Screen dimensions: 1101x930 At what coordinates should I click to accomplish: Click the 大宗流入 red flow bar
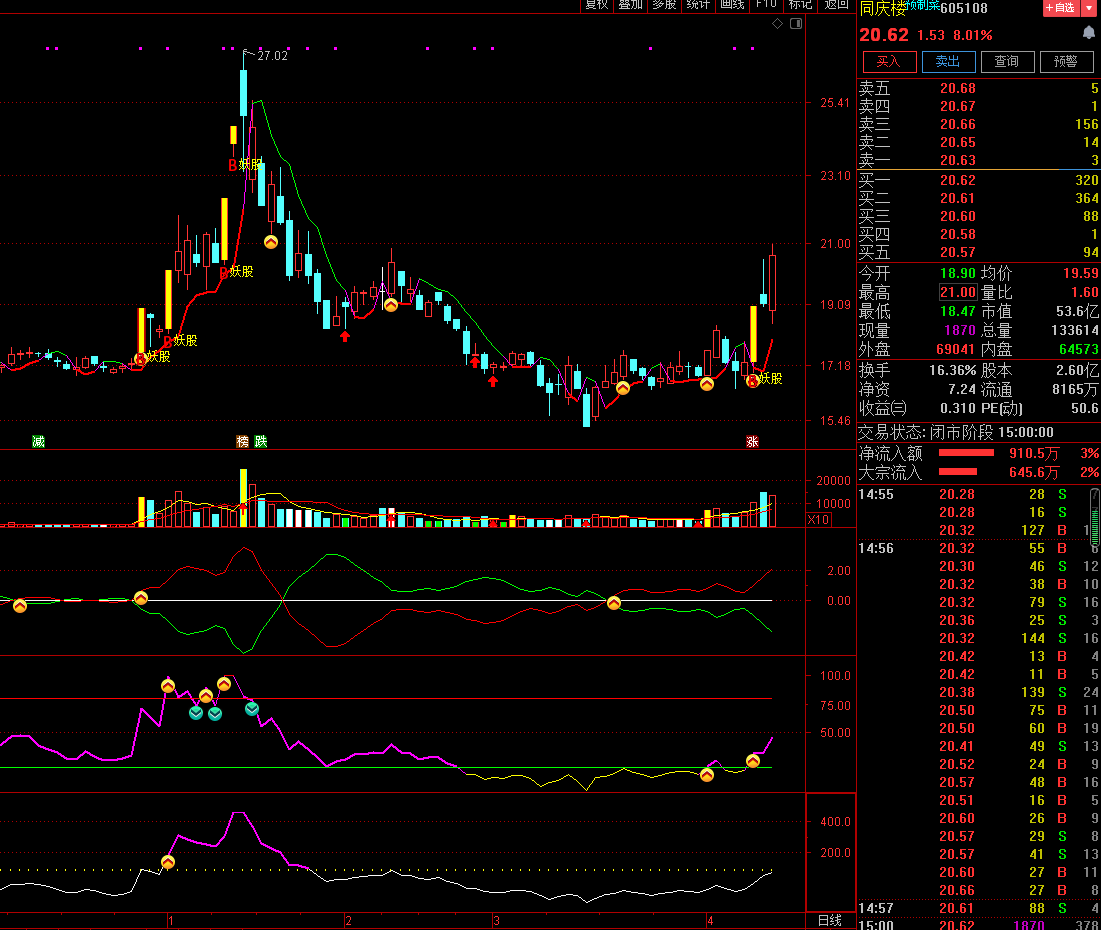(958, 471)
